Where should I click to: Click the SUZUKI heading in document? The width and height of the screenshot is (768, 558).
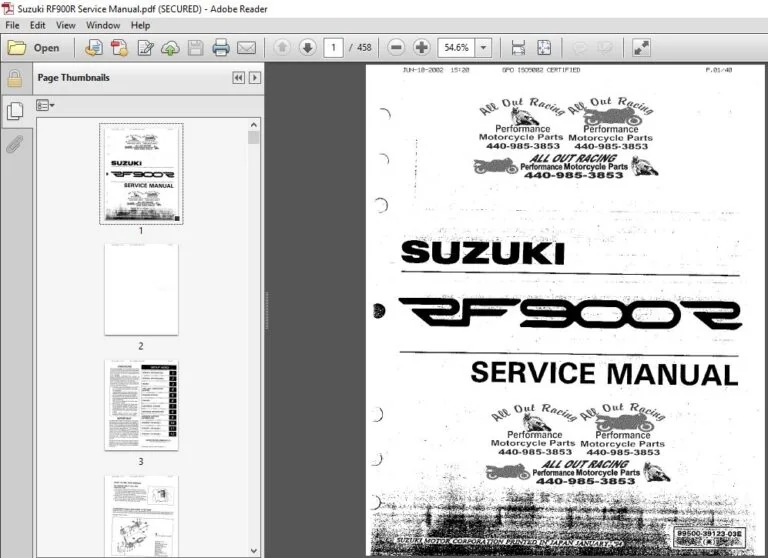[x=482, y=253]
